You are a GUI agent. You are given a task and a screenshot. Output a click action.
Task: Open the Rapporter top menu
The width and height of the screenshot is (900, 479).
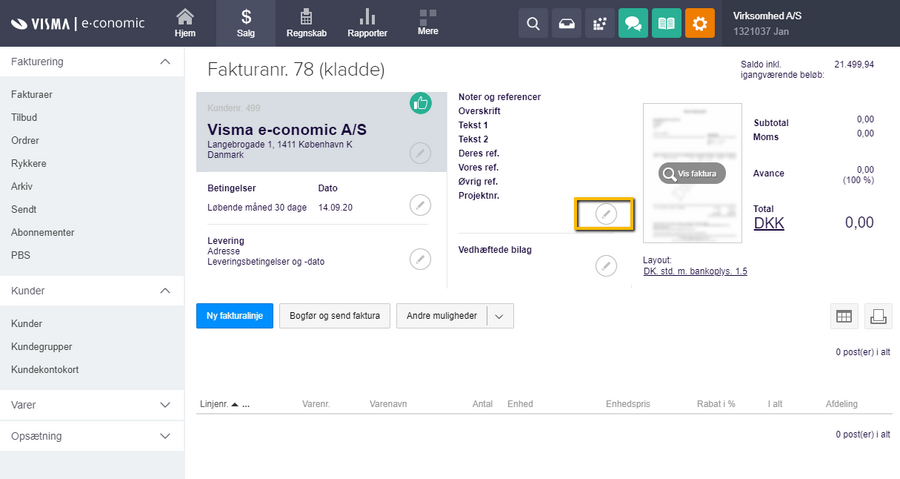pyautogui.click(x=367, y=23)
